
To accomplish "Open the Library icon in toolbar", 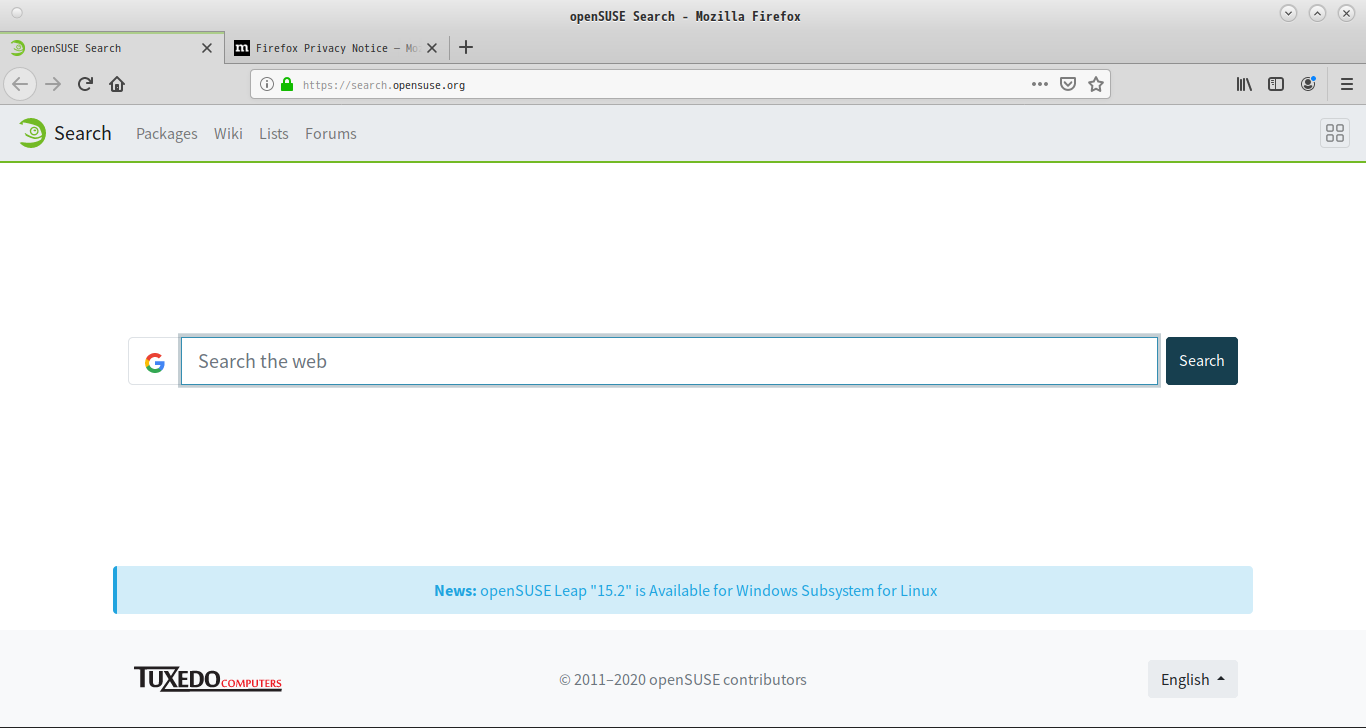I will click(x=1244, y=84).
